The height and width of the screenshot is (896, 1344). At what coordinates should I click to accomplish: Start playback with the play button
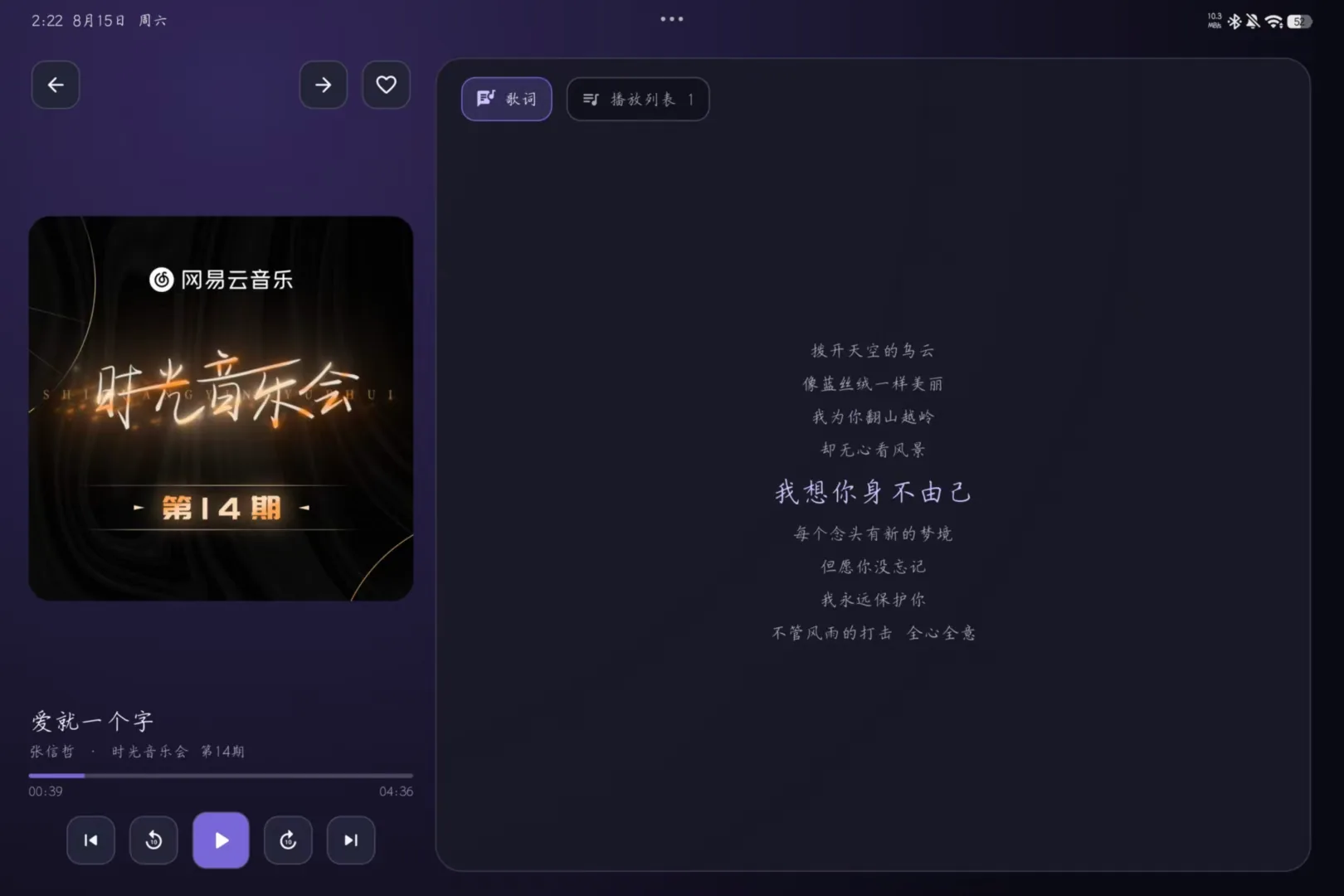click(221, 840)
